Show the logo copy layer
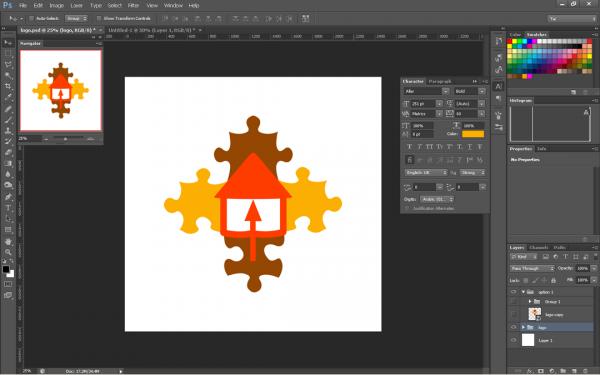600x375 pixels. [514, 315]
